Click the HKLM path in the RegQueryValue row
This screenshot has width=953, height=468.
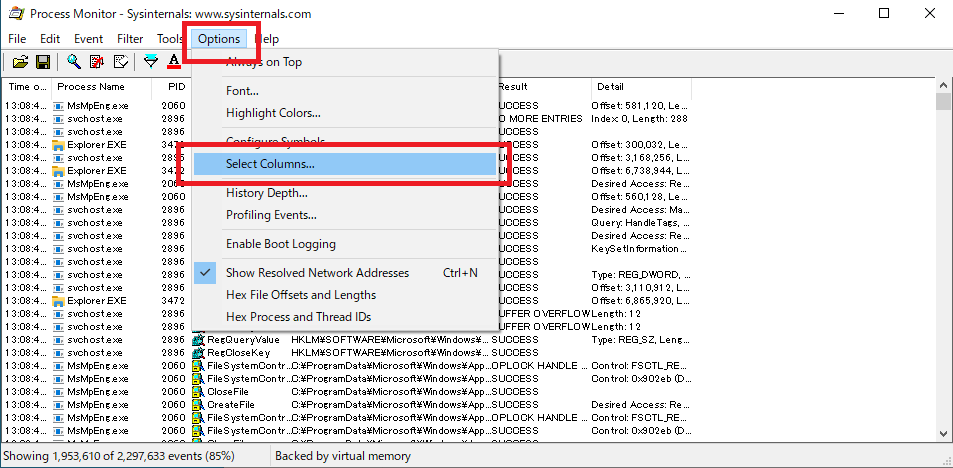(390, 340)
